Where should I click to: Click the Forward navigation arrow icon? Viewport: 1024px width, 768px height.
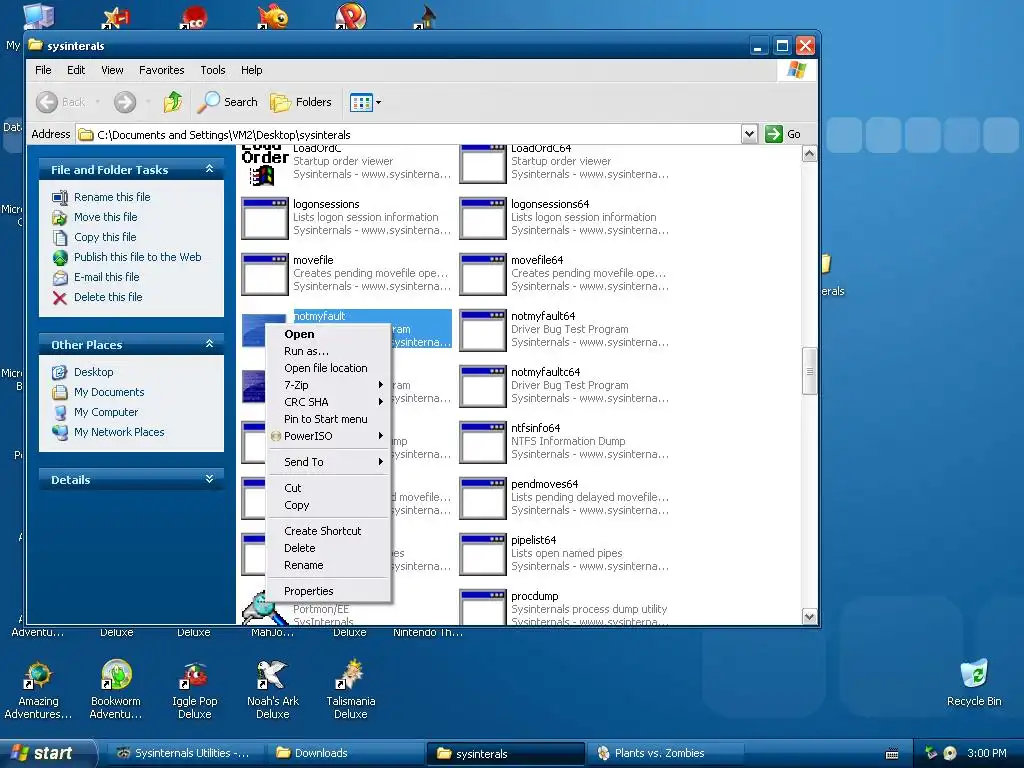[125, 102]
